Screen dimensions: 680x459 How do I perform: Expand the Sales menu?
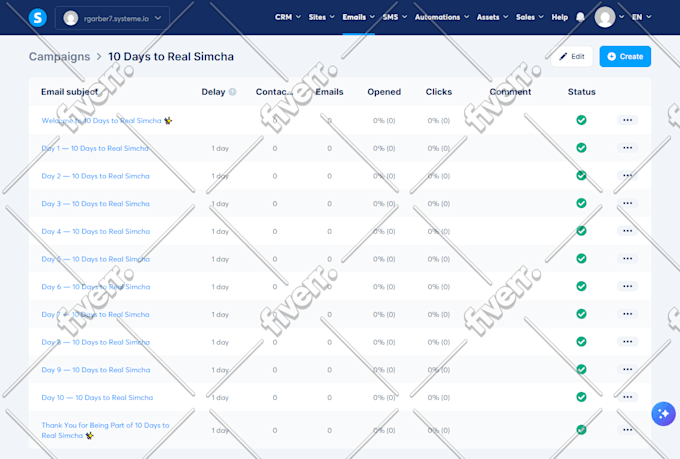530,17
